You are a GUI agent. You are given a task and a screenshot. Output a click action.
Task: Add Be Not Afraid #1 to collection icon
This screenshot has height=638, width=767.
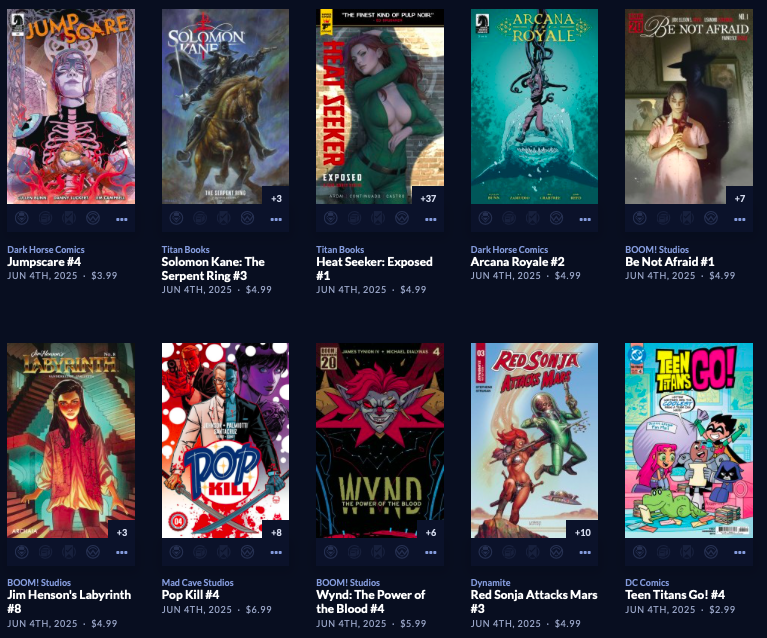[x=663, y=218]
